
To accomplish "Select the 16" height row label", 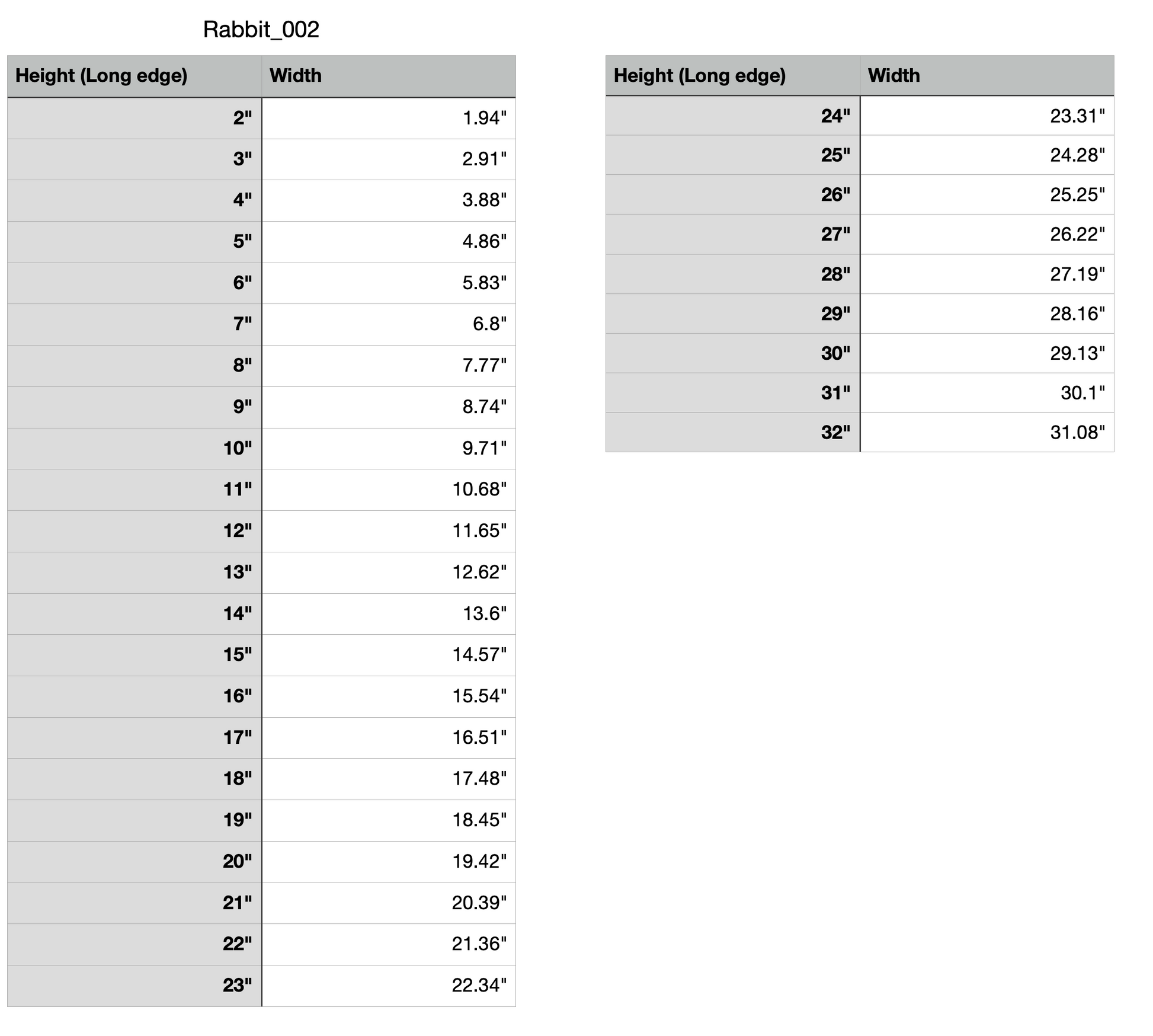I will coord(237,696).
